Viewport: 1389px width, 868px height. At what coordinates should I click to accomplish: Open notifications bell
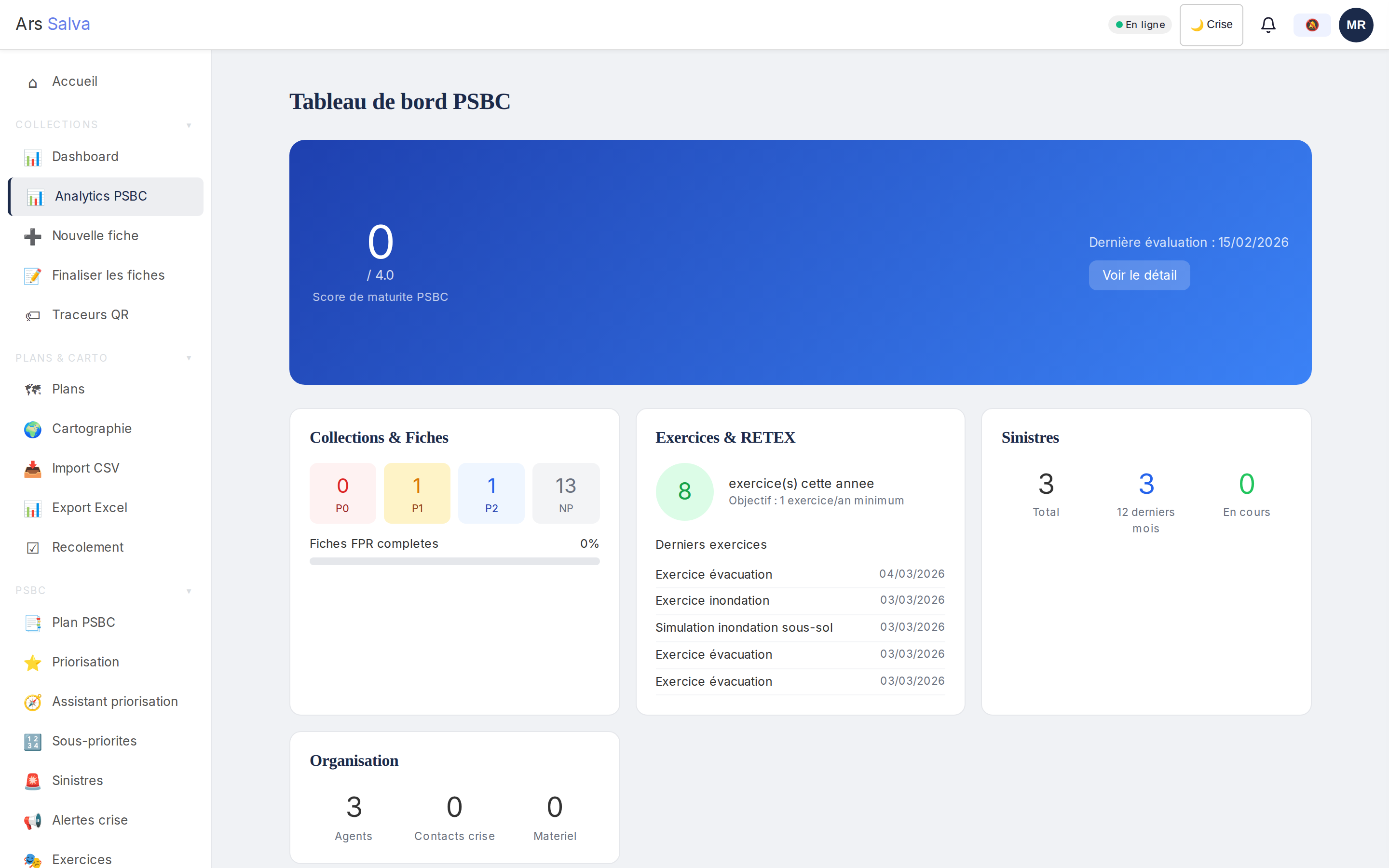tap(1268, 25)
